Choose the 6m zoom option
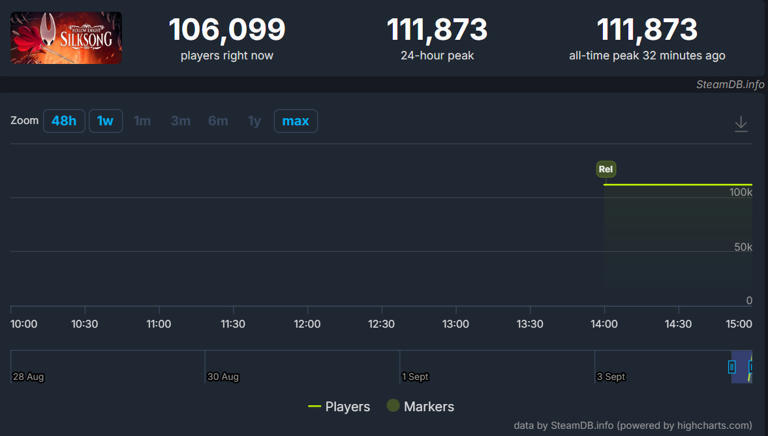The image size is (768, 436). (x=218, y=121)
